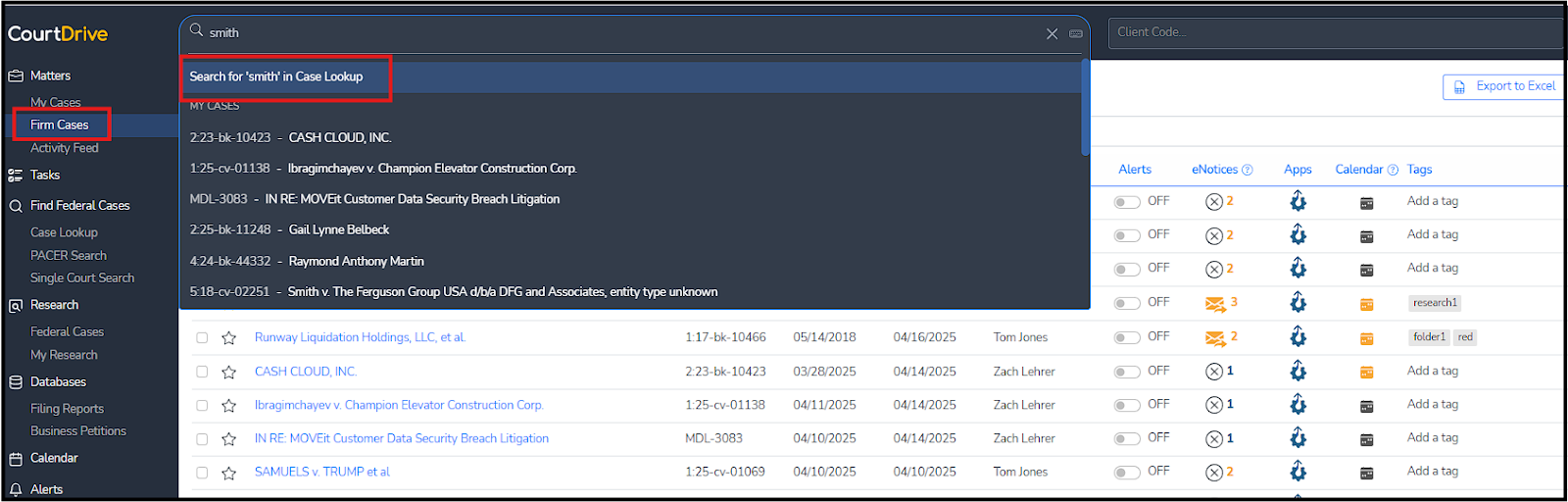The image size is (1568, 502).
Task: Switch on alerts for 1:25-cv-01138 table row
Action: [1127, 405]
